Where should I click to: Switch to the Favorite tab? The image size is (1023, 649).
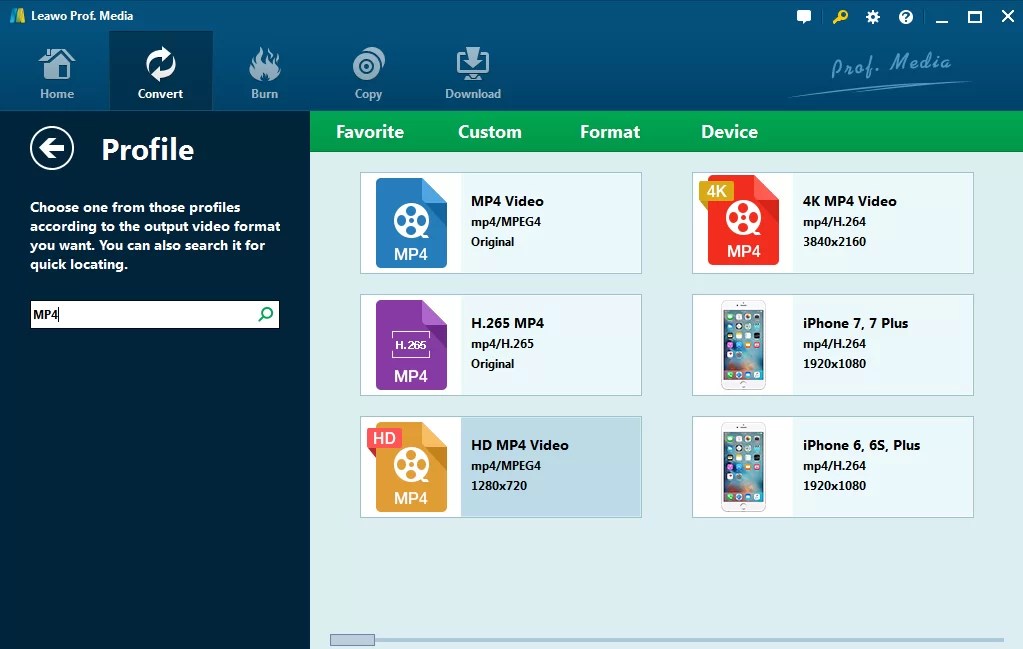pyautogui.click(x=370, y=131)
